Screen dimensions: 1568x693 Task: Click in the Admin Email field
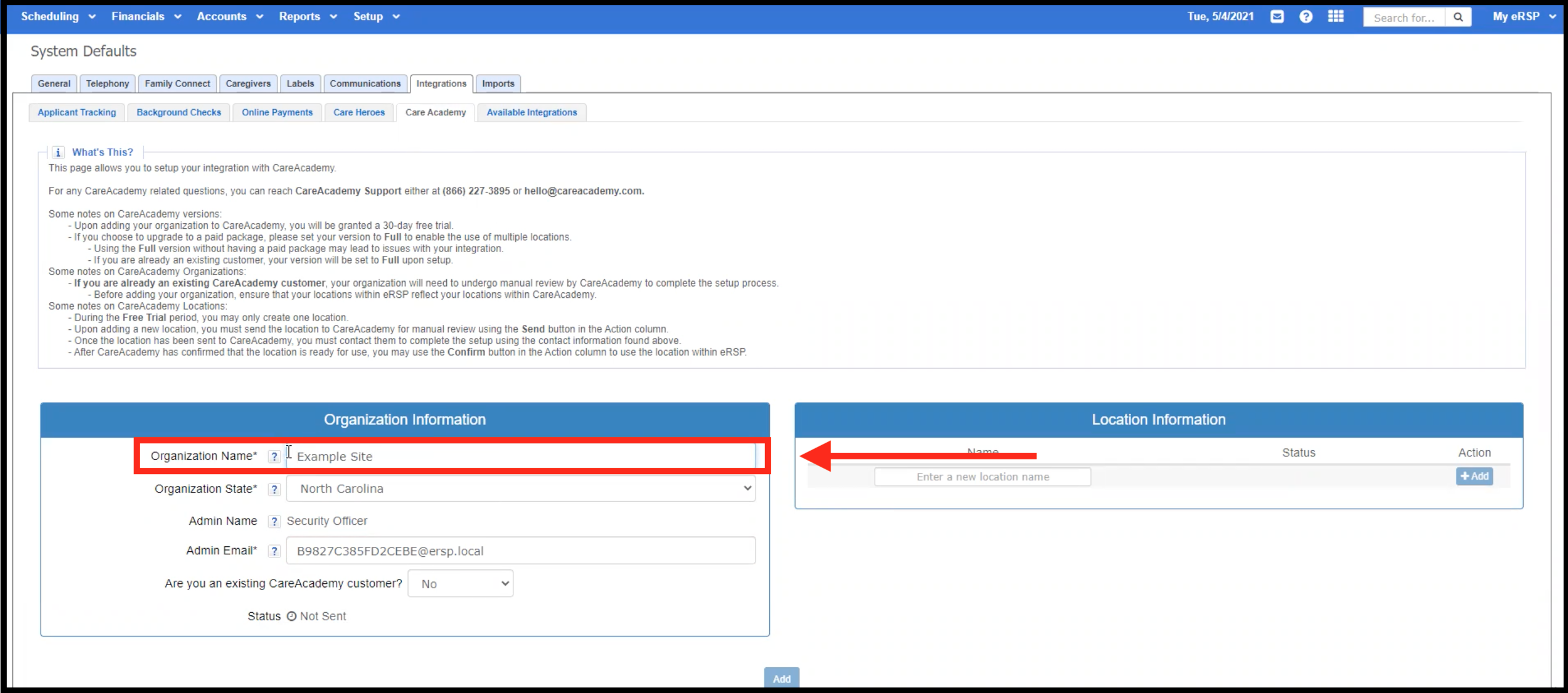(521, 551)
